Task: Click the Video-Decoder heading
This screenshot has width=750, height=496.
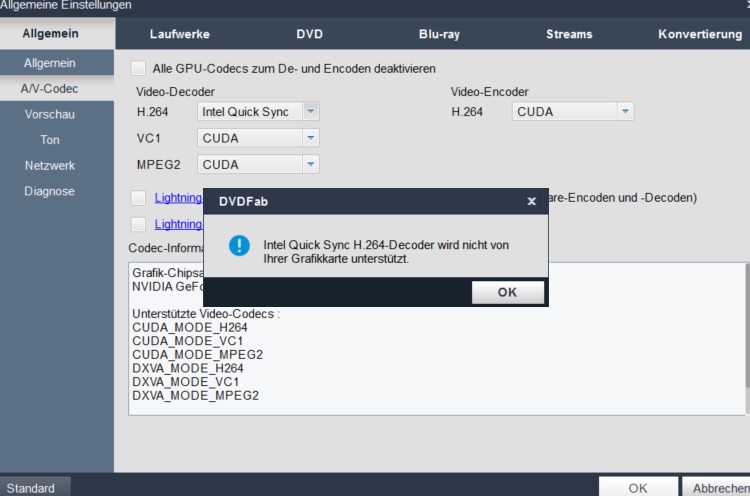Action: 176,91
